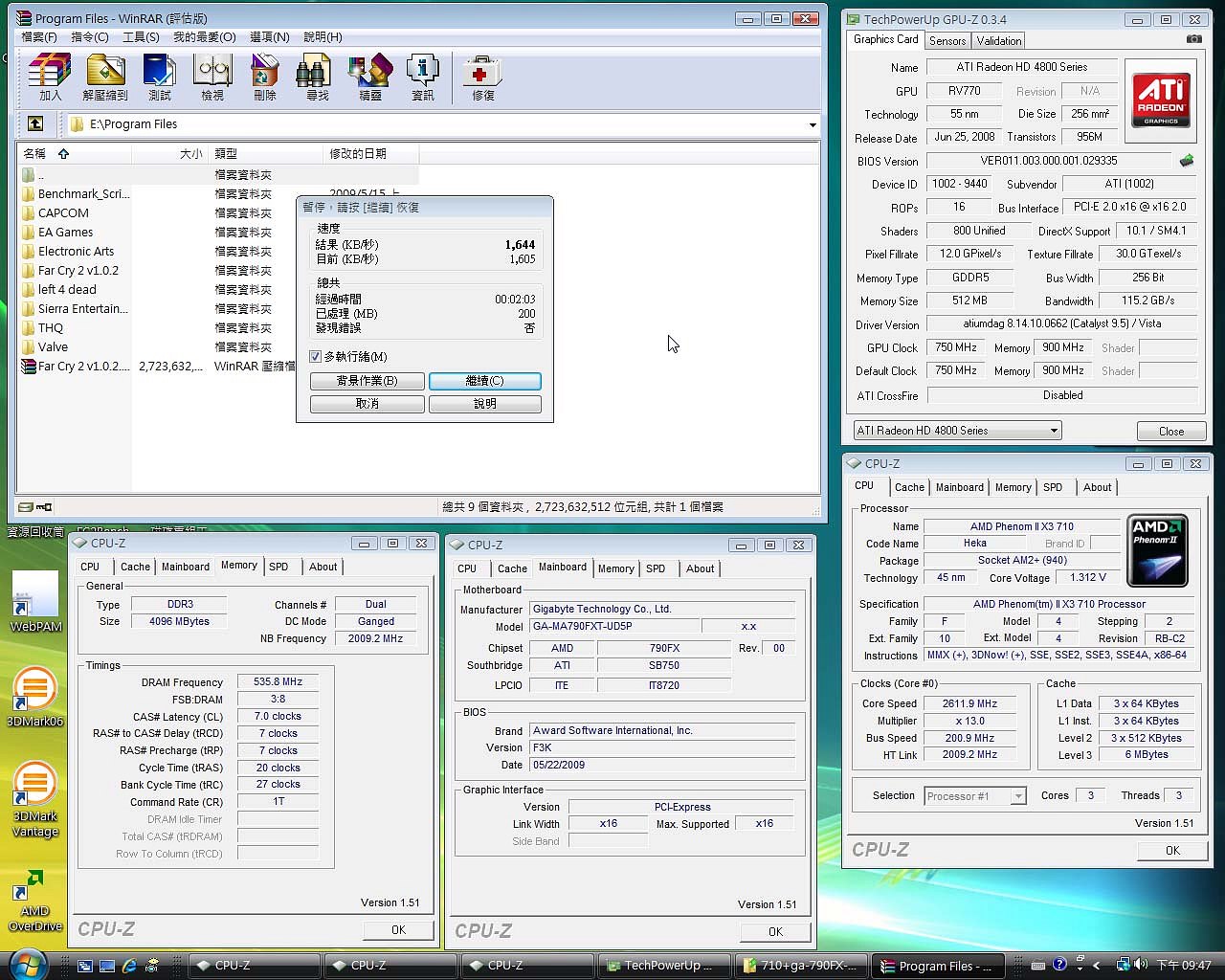This screenshot has height=980, width=1225.
Task: Select SPD tab in CPU-Z Memory window
Action: coord(278,567)
